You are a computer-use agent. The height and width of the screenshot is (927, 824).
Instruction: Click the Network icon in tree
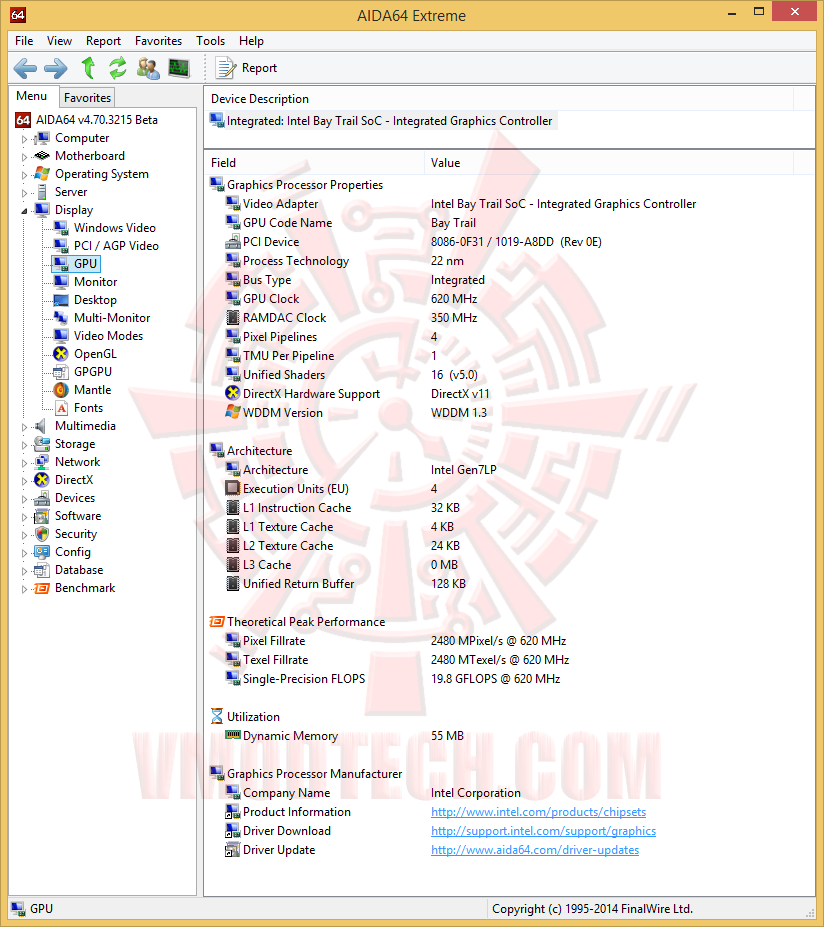tap(41, 462)
